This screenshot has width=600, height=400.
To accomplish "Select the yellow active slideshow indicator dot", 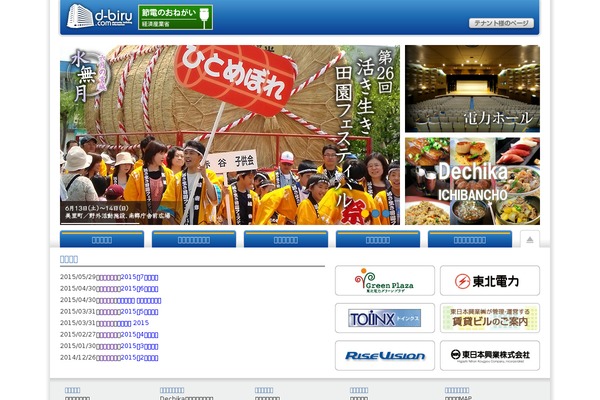I will tap(365, 213).
